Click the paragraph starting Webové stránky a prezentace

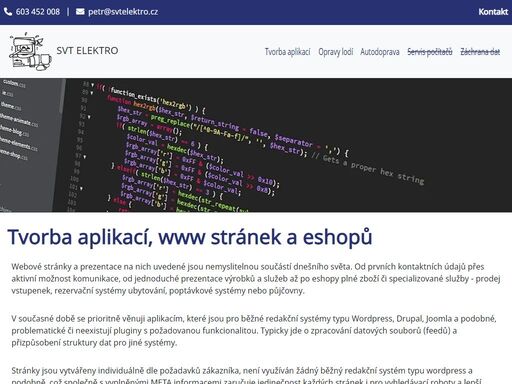click(256, 279)
